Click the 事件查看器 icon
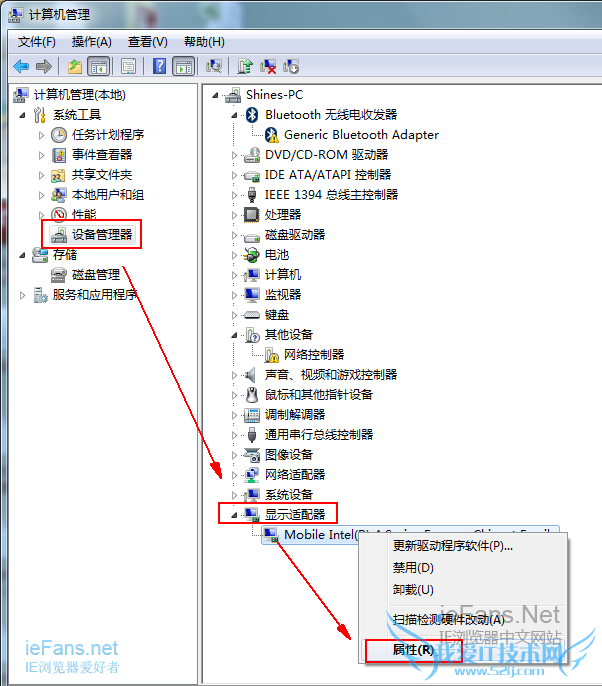This screenshot has width=602, height=686. click(x=59, y=155)
